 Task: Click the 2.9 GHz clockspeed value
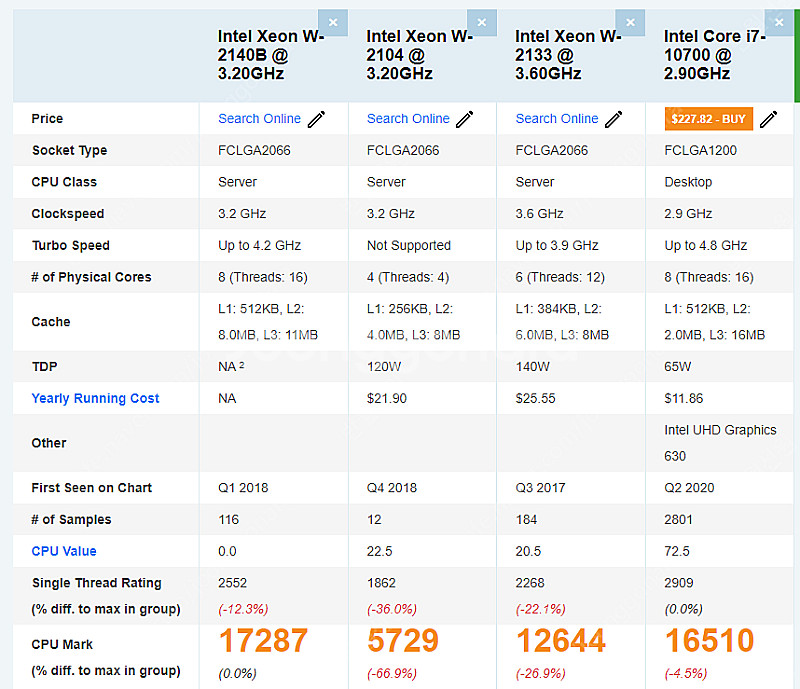click(x=688, y=214)
